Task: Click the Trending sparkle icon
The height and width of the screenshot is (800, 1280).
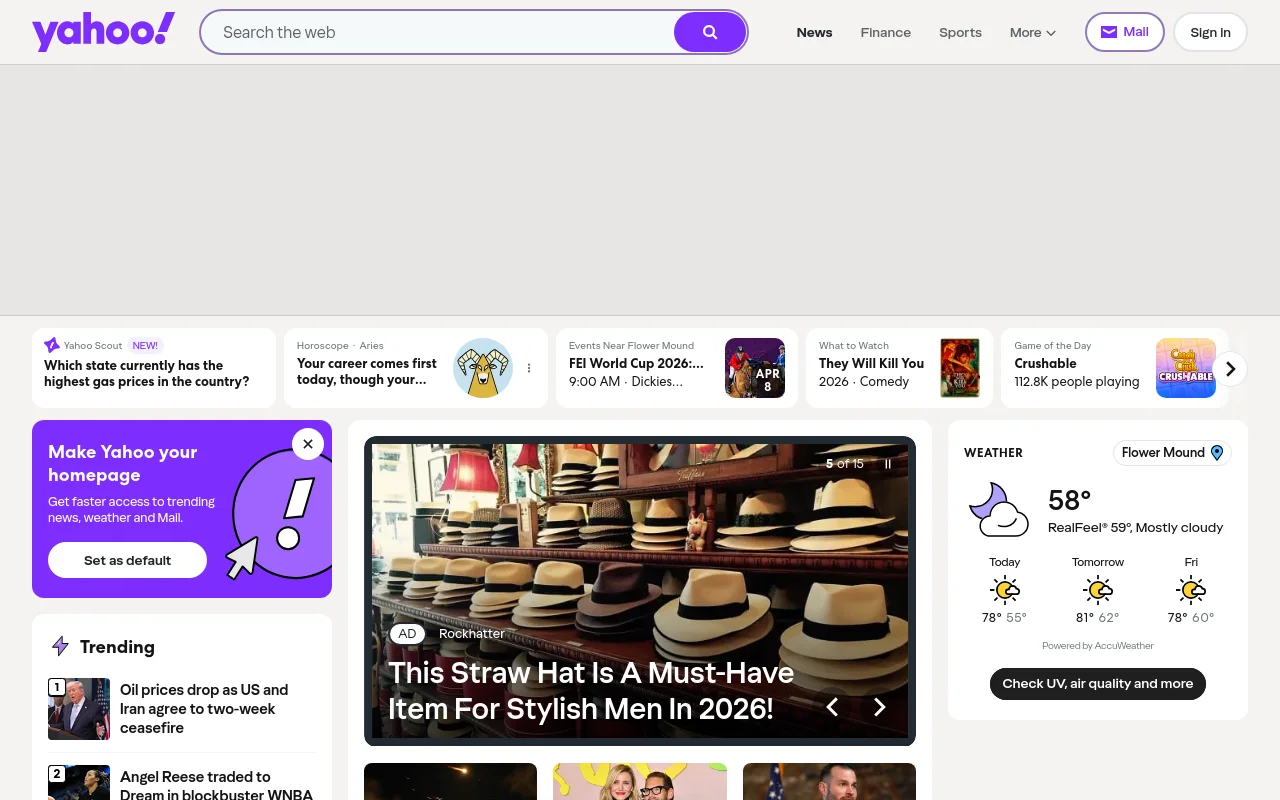Action: coord(60,647)
